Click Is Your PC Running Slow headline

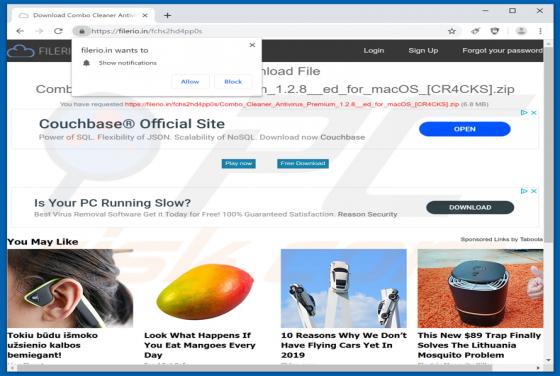(112, 203)
